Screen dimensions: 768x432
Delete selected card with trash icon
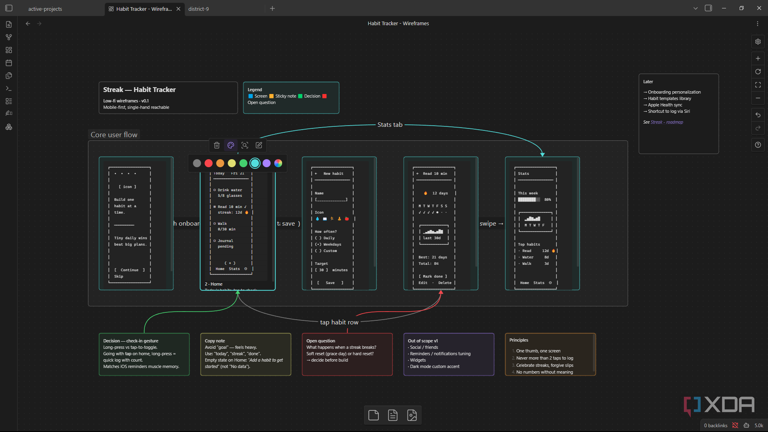216,145
